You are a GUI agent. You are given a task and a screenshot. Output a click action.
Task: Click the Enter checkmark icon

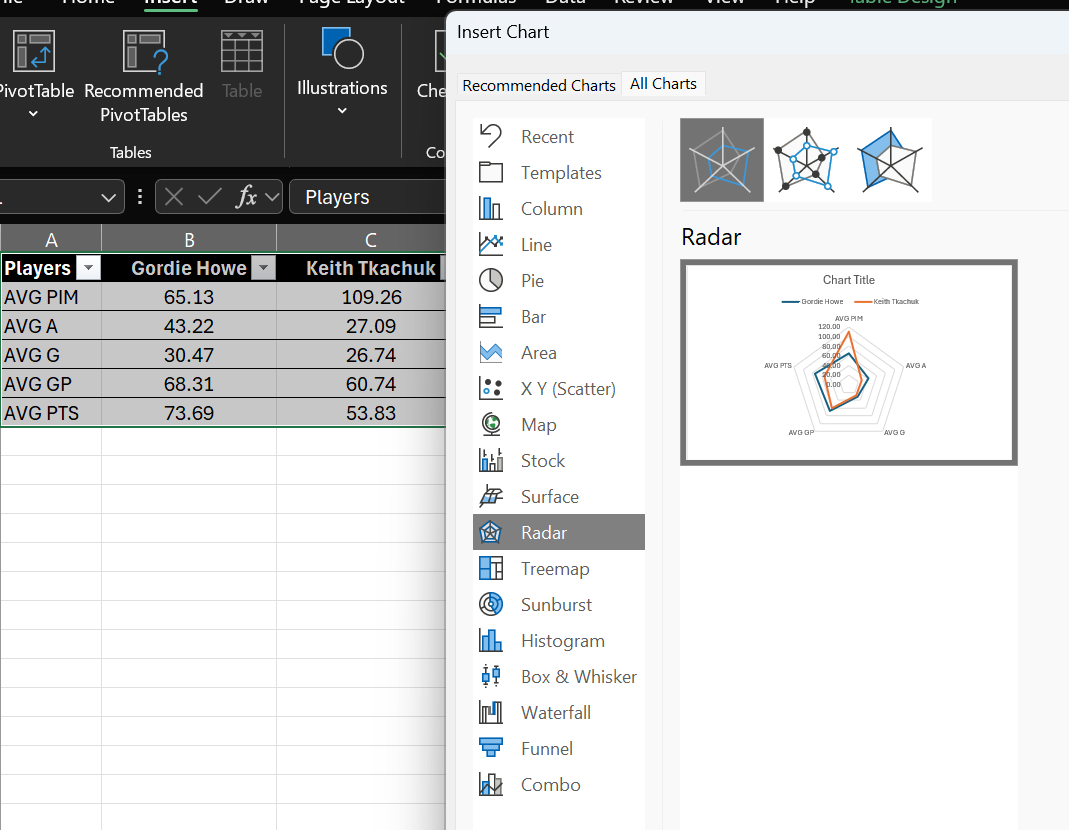point(209,198)
